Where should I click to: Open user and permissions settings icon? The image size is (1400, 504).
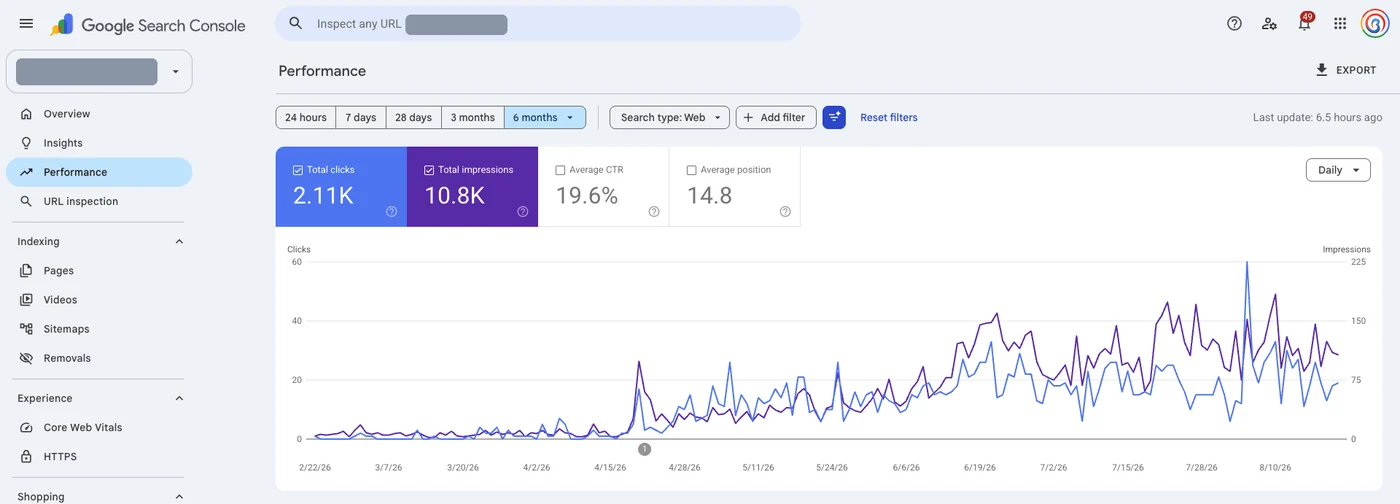[x=1269, y=24]
